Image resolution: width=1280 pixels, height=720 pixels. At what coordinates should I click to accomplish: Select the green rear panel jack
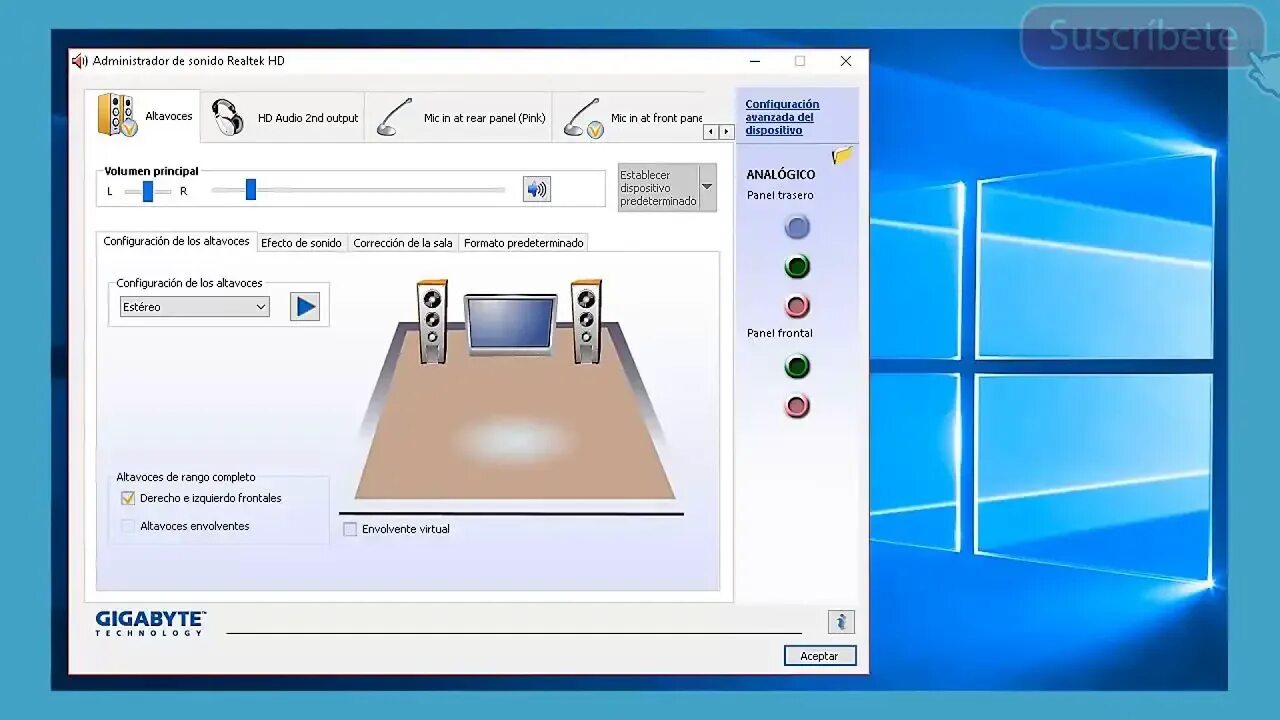tap(797, 267)
